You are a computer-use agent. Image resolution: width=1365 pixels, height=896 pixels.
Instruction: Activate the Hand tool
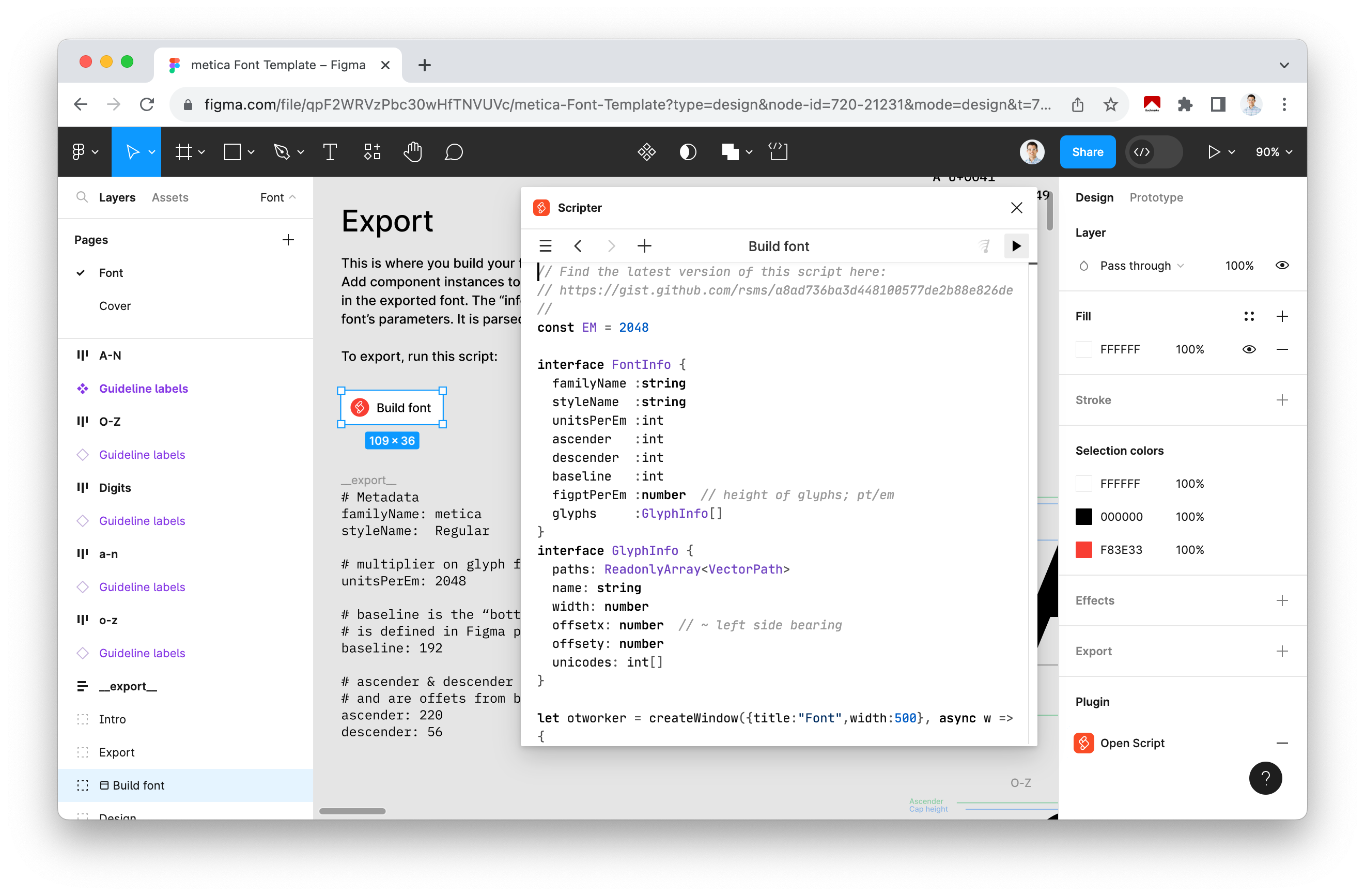[412, 151]
